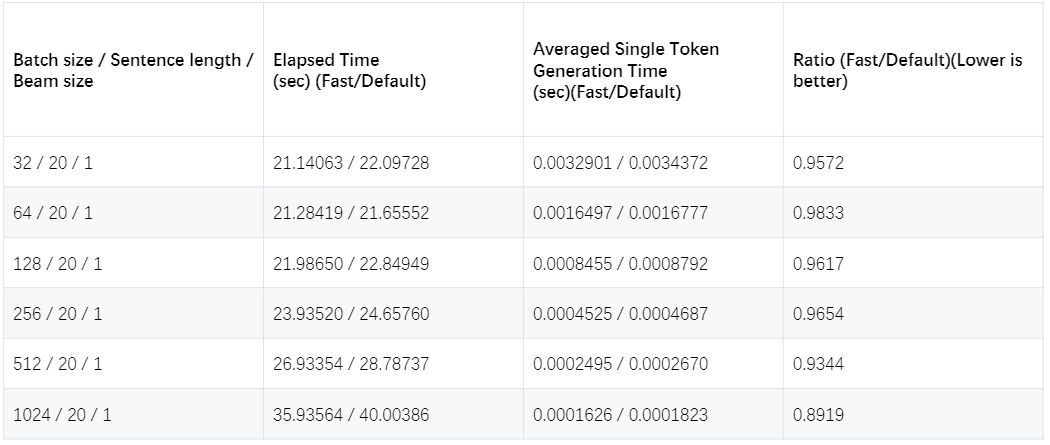Click the ratio value 0.9833
This screenshot has width=1050, height=445.
[x=818, y=213]
